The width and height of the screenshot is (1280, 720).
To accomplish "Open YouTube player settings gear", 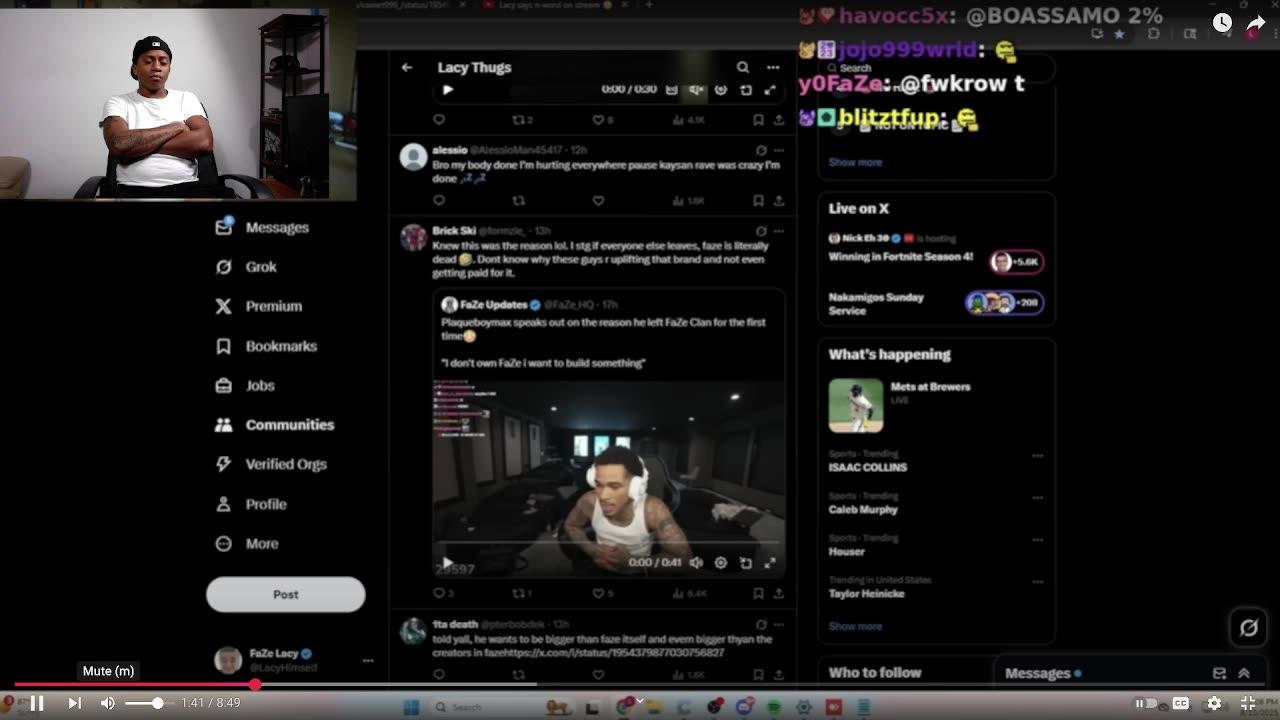I will 1214,703.
